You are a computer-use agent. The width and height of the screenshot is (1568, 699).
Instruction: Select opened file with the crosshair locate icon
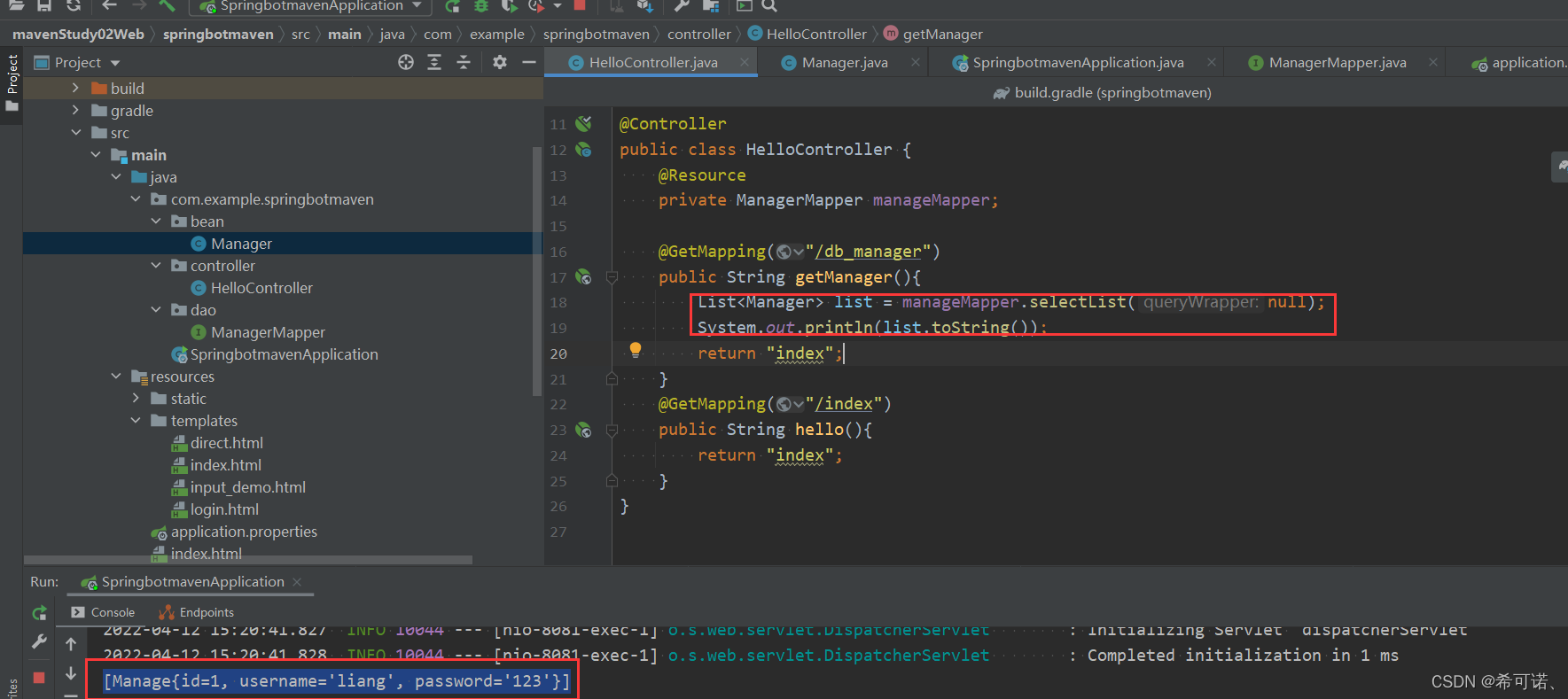pos(406,62)
